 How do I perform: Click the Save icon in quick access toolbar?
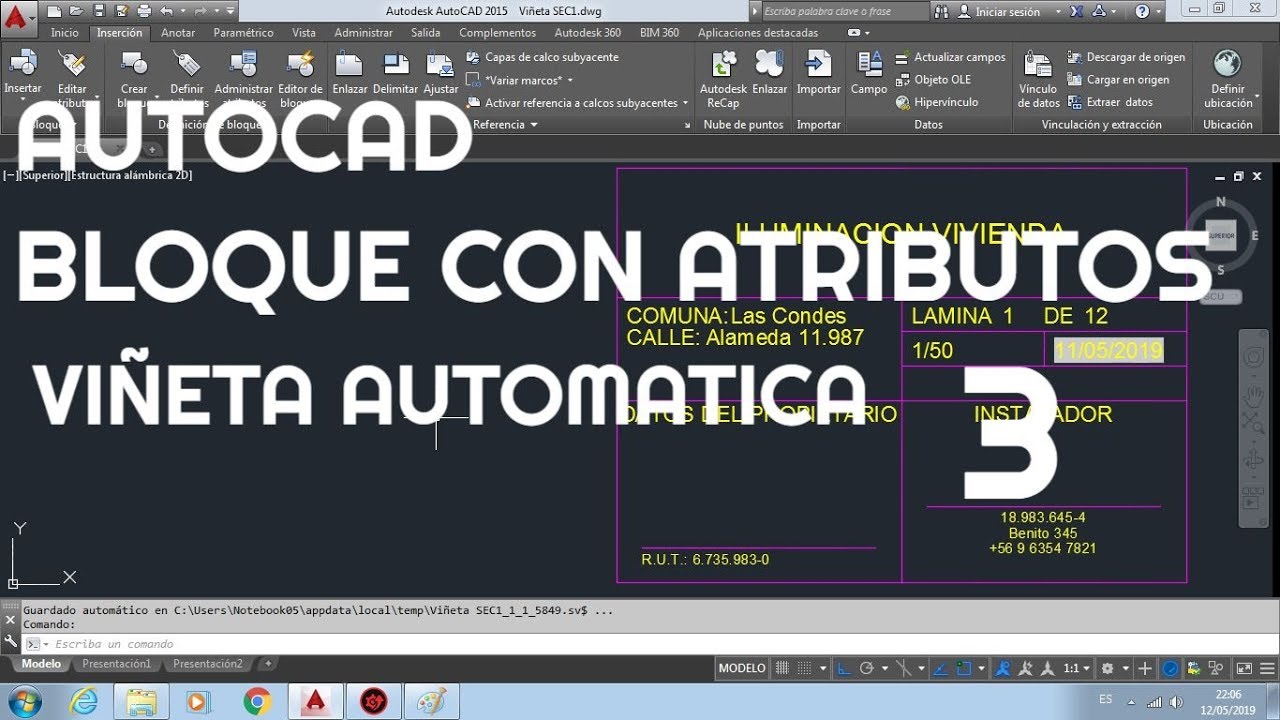tap(98, 12)
